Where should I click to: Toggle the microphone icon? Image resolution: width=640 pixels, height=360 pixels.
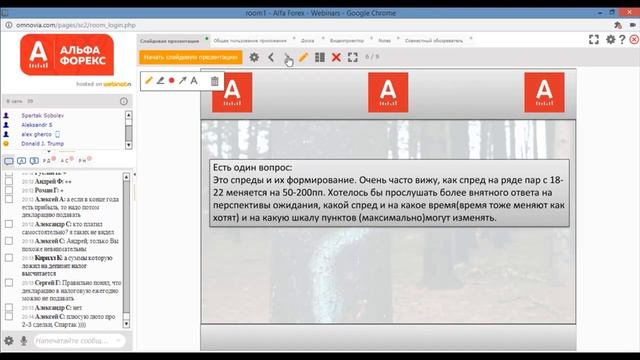tap(24, 340)
